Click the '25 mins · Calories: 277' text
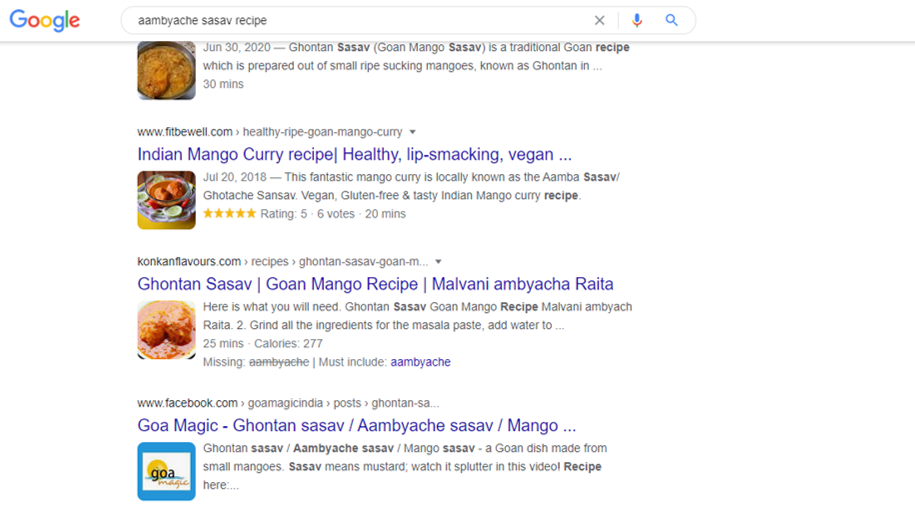Image resolution: width=915 pixels, height=520 pixels. [263, 344]
